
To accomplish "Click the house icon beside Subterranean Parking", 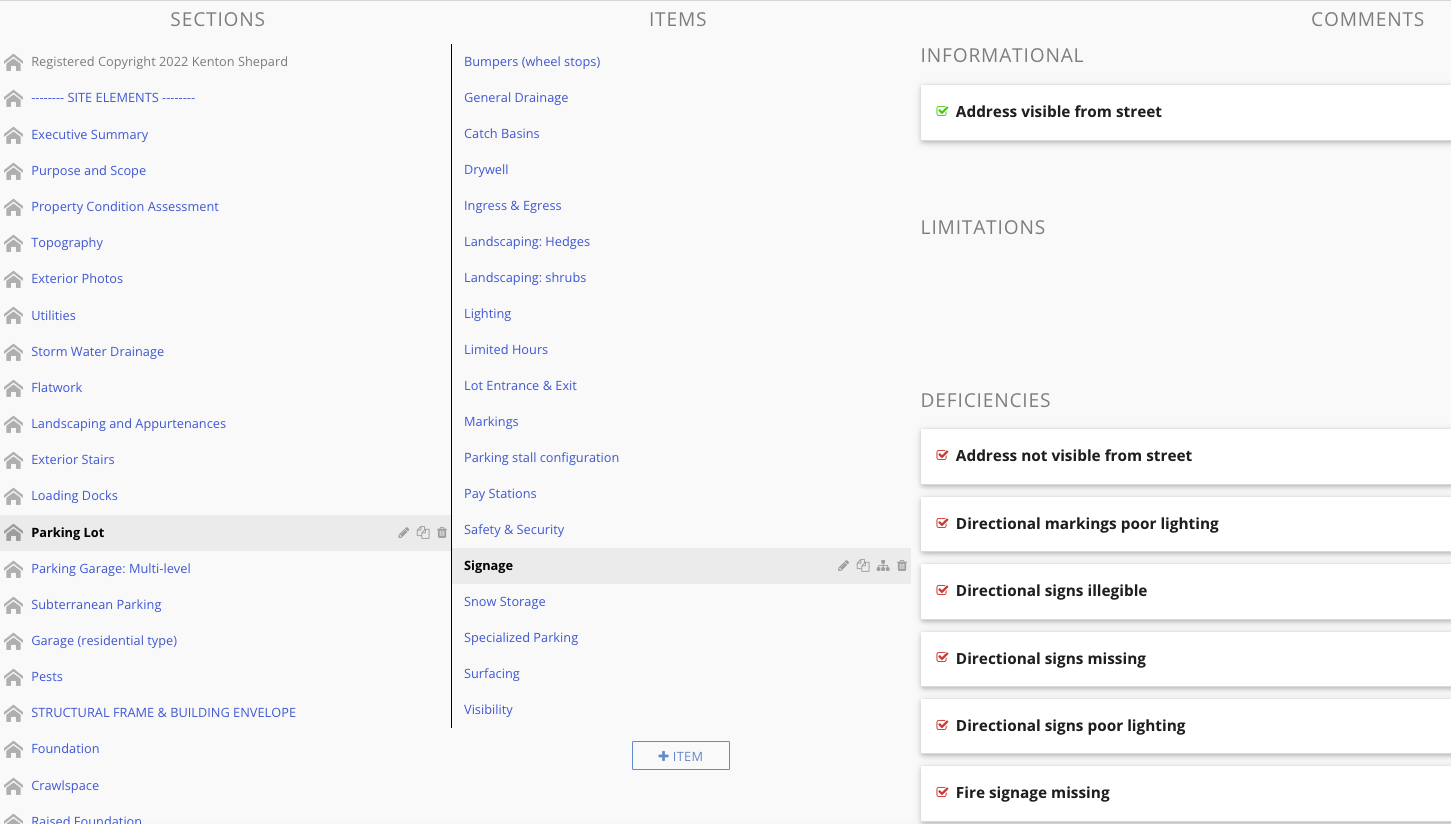I will 13,605.
